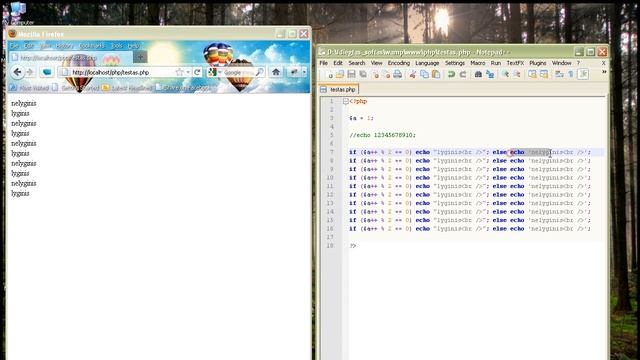Open Computer desktop icon
This screenshot has width=640, height=360.
pyautogui.click(x=18, y=13)
